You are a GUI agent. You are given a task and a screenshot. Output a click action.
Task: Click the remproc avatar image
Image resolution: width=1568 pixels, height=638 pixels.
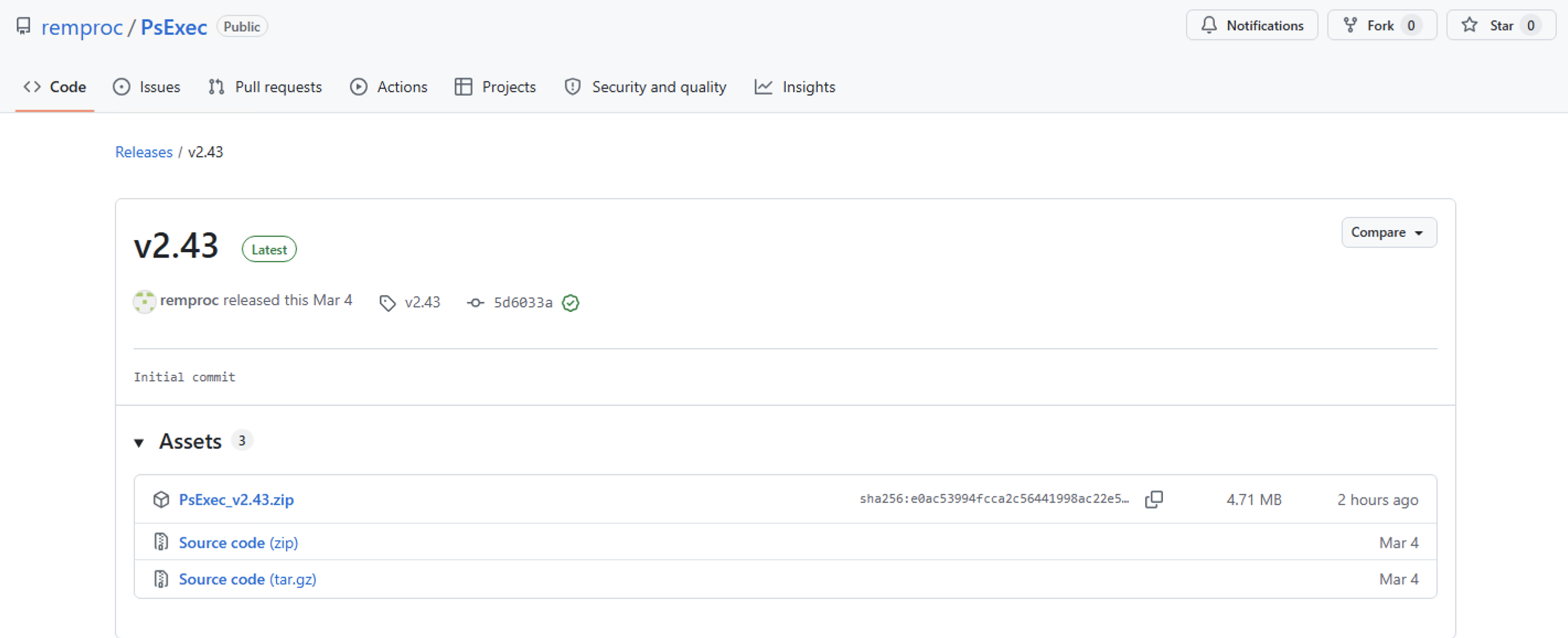click(x=144, y=302)
